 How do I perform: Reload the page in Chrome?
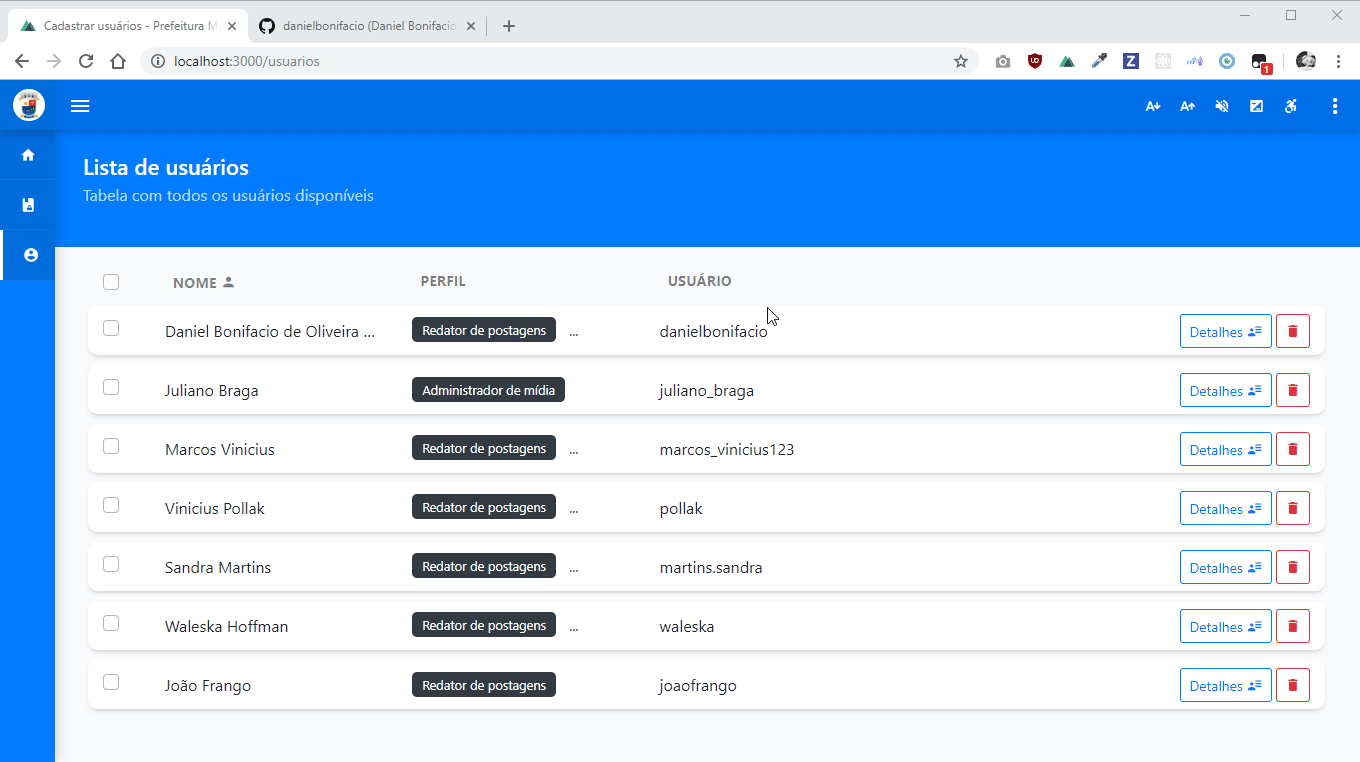(86, 61)
